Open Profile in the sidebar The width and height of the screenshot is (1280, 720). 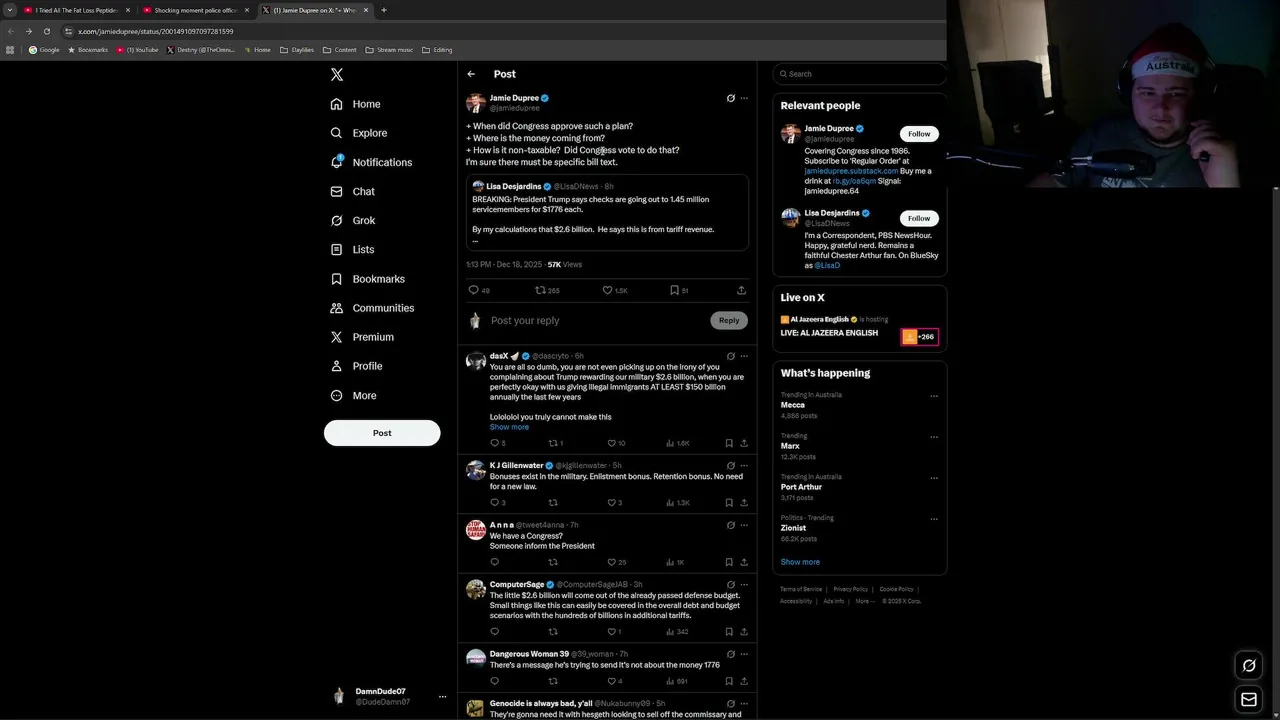(356, 366)
